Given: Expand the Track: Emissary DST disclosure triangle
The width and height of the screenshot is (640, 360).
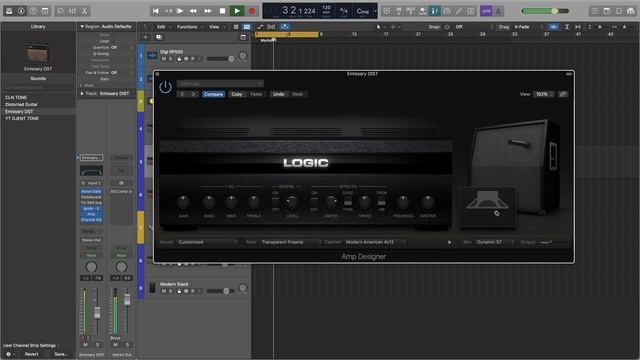Looking at the screenshot, I should coord(82,93).
